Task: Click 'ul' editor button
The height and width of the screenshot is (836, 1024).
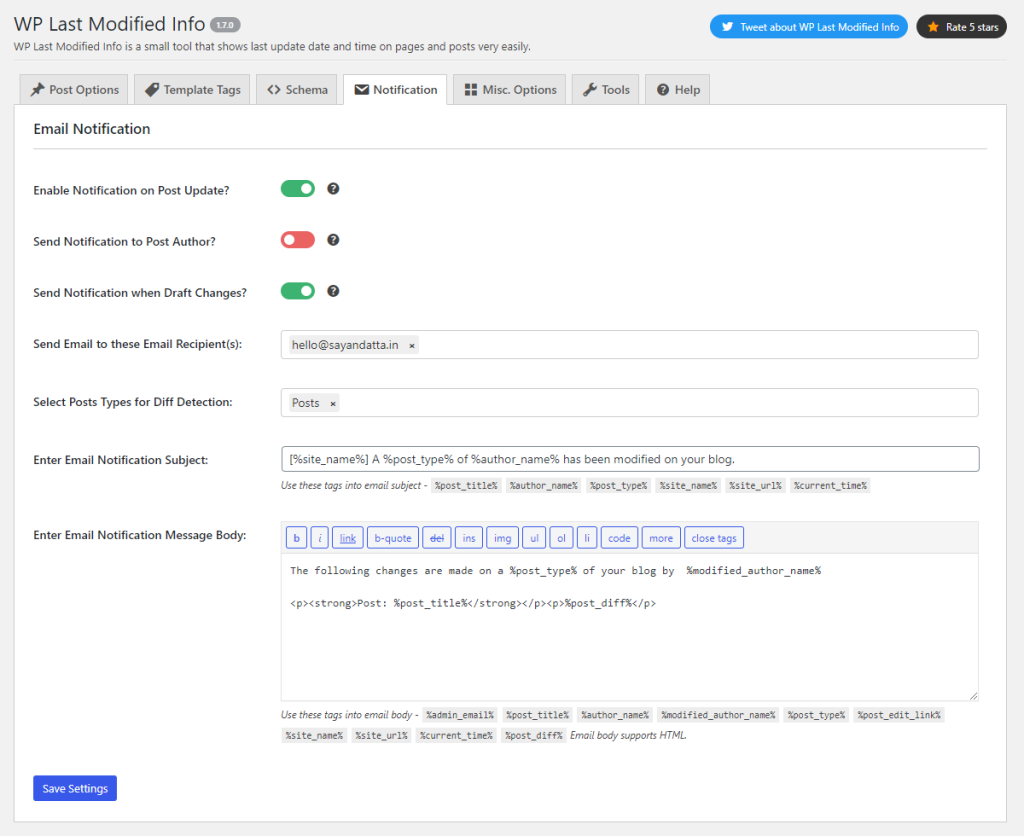Action: (x=534, y=538)
